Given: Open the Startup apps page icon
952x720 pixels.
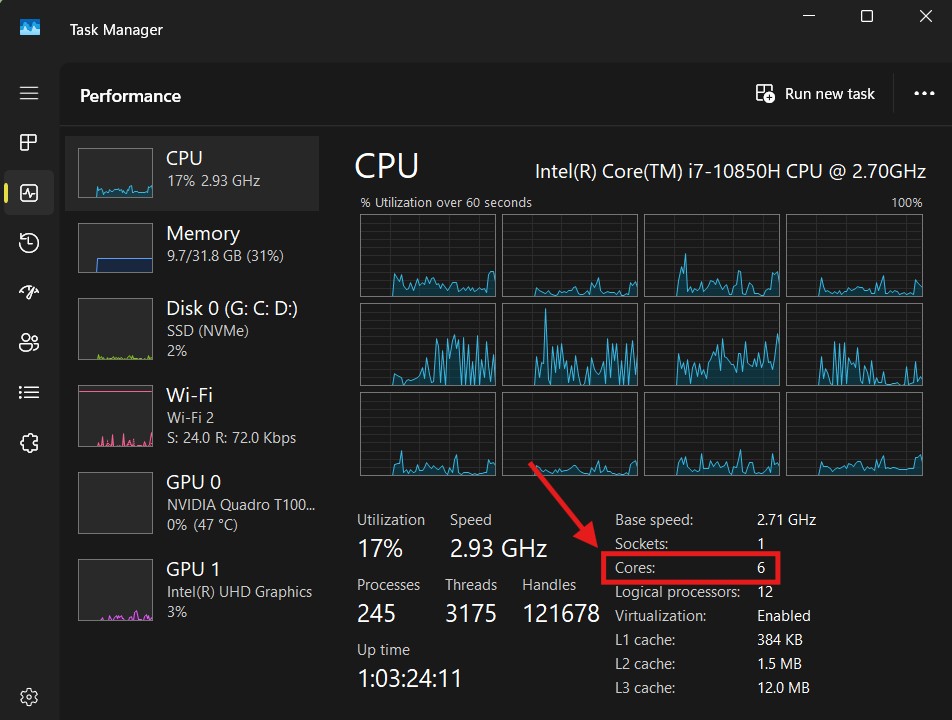Looking at the screenshot, I should click(x=29, y=293).
